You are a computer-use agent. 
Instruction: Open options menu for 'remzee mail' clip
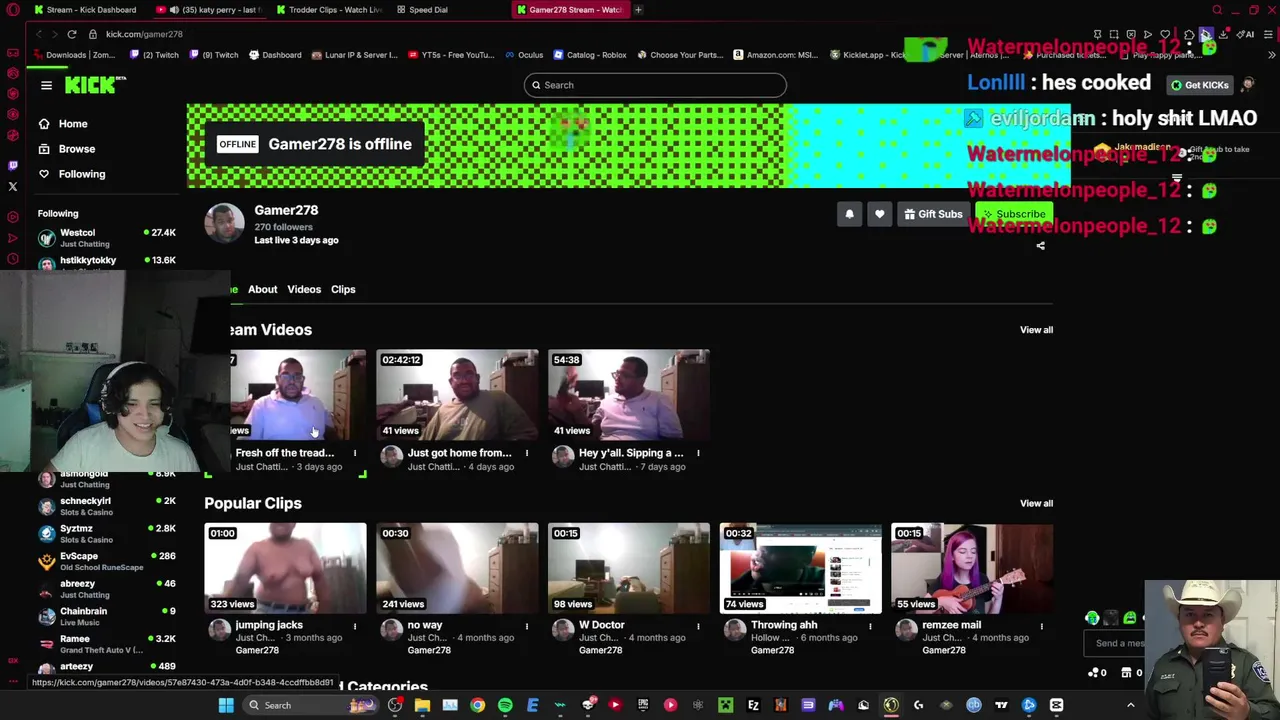pos(1041,626)
